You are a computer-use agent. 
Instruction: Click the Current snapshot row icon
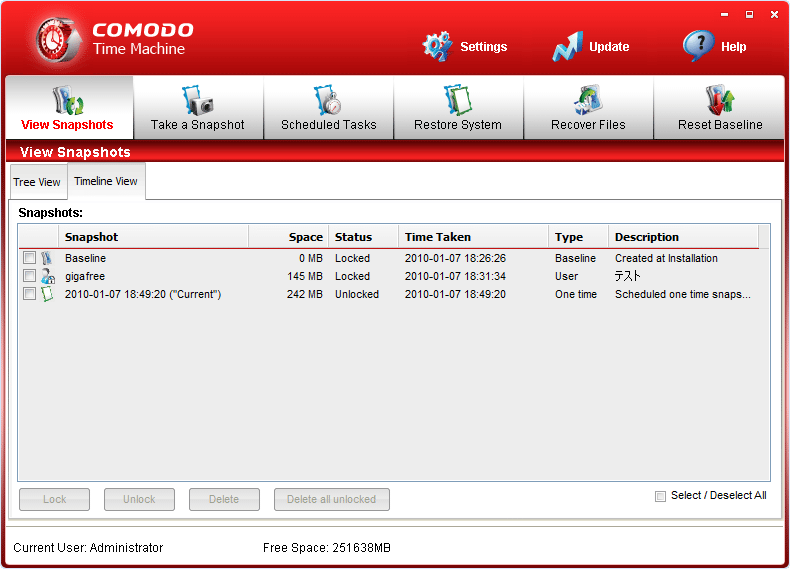point(47,294)
